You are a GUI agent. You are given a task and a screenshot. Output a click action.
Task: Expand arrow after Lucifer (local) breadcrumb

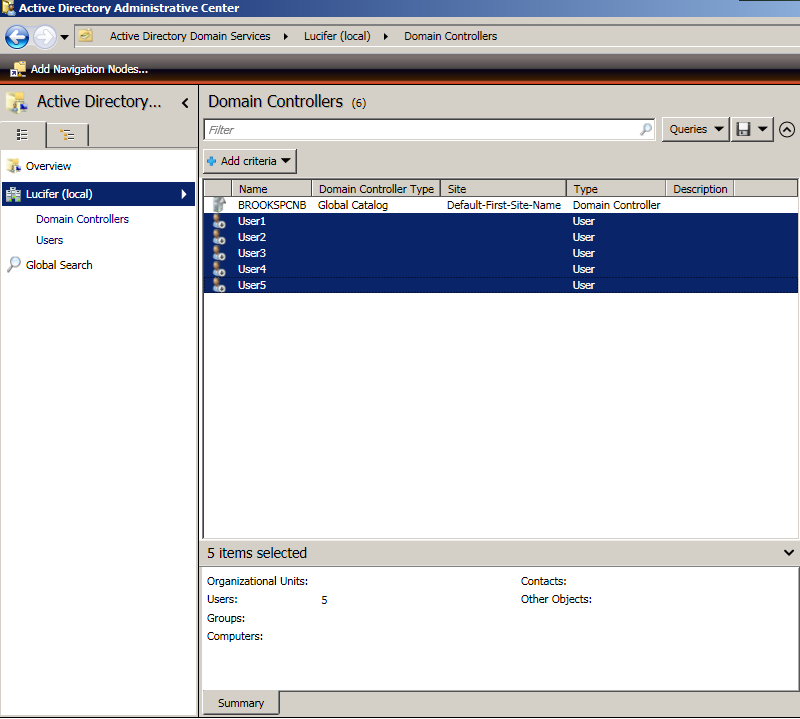point(386,37)
